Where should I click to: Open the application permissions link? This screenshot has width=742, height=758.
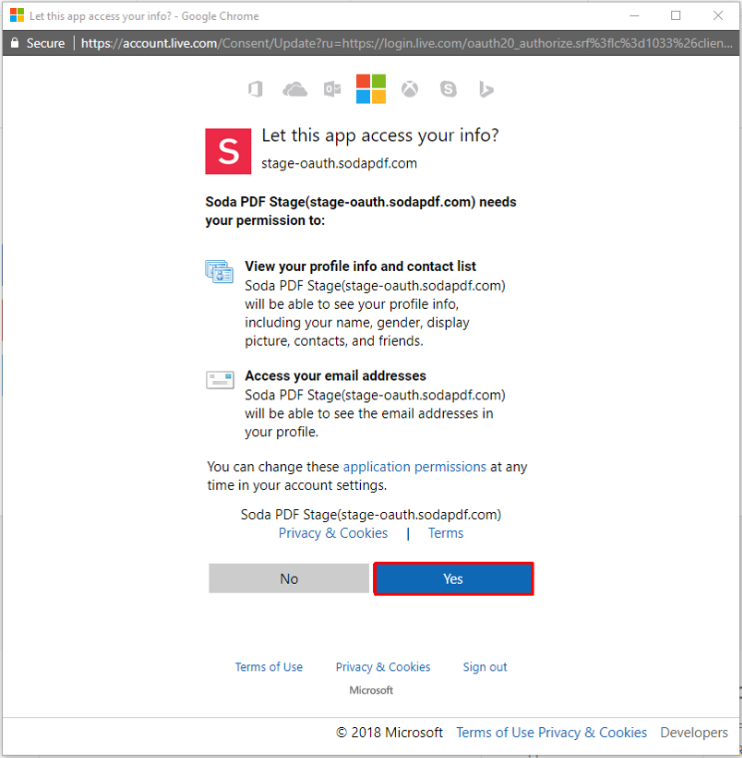click(x=414, y=467)
